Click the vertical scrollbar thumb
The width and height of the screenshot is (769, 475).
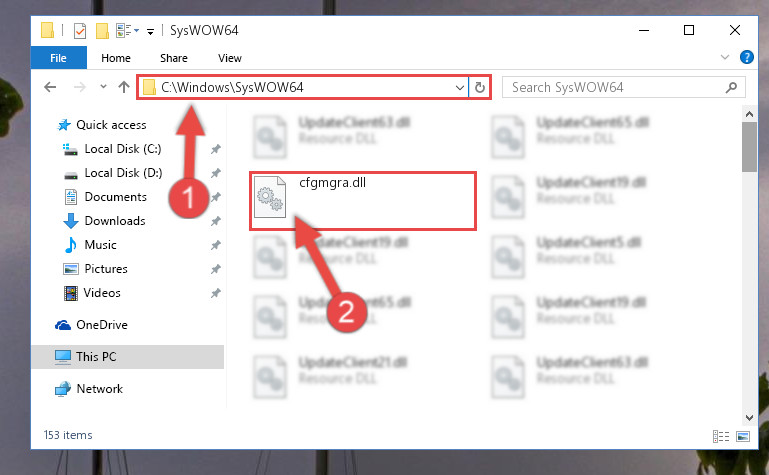click(749, 147)
